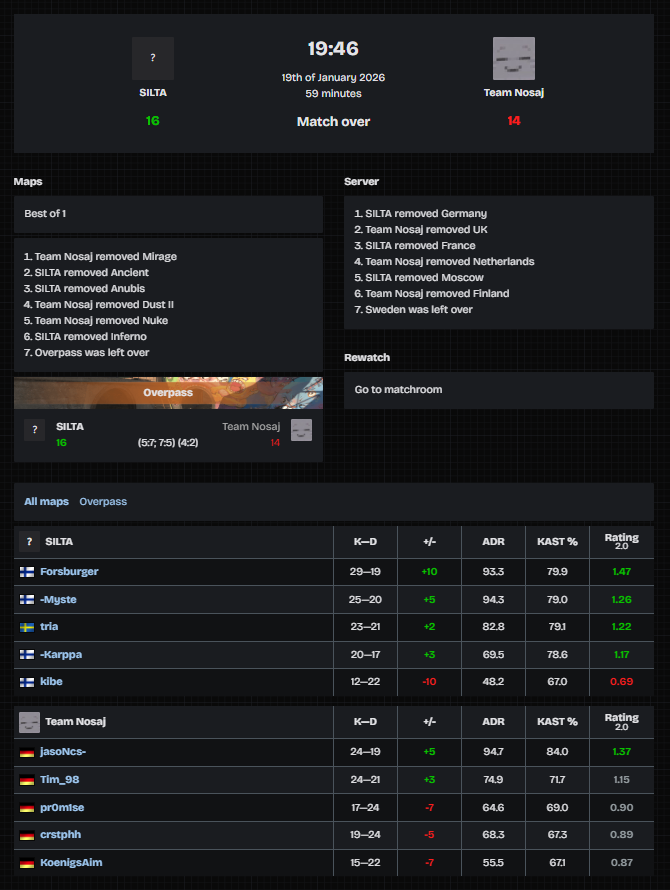The height and width of the screenshot is (890, 670).
Task: Click the Overpass map banner image
Action: [168, 393]
